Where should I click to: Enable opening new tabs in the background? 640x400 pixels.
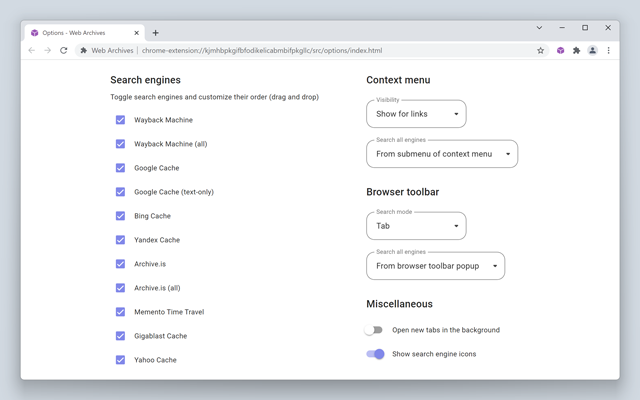tap(374, 330)
